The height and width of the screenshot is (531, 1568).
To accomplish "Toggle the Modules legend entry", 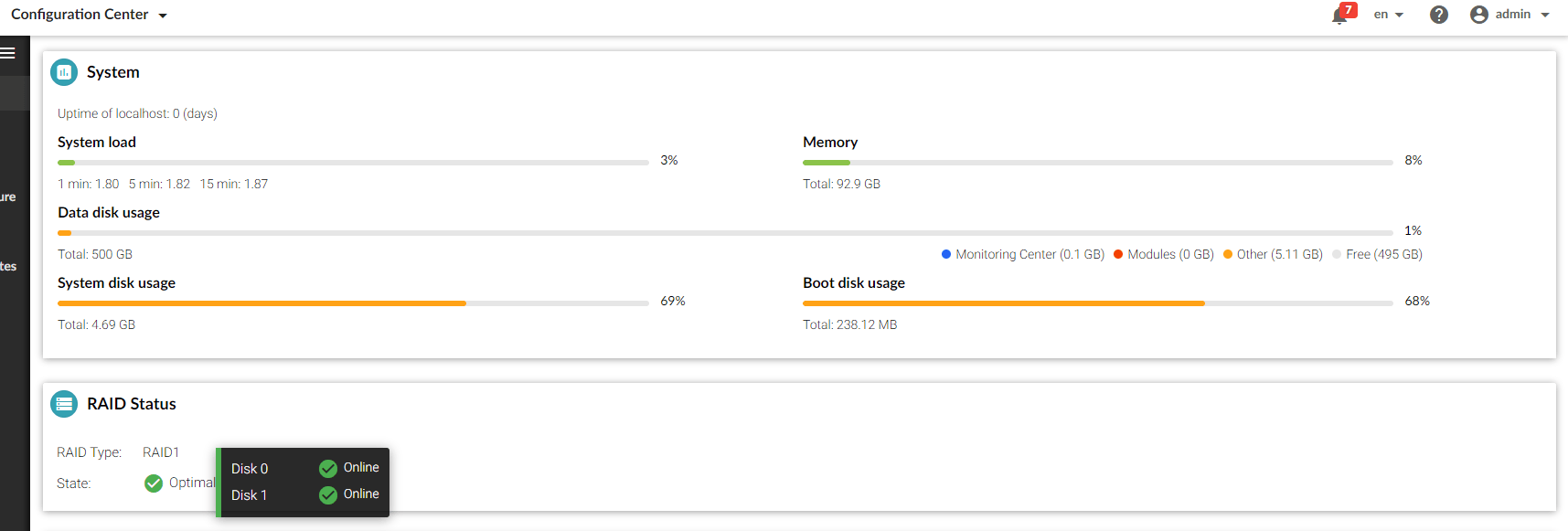I will click(1163, 254).
